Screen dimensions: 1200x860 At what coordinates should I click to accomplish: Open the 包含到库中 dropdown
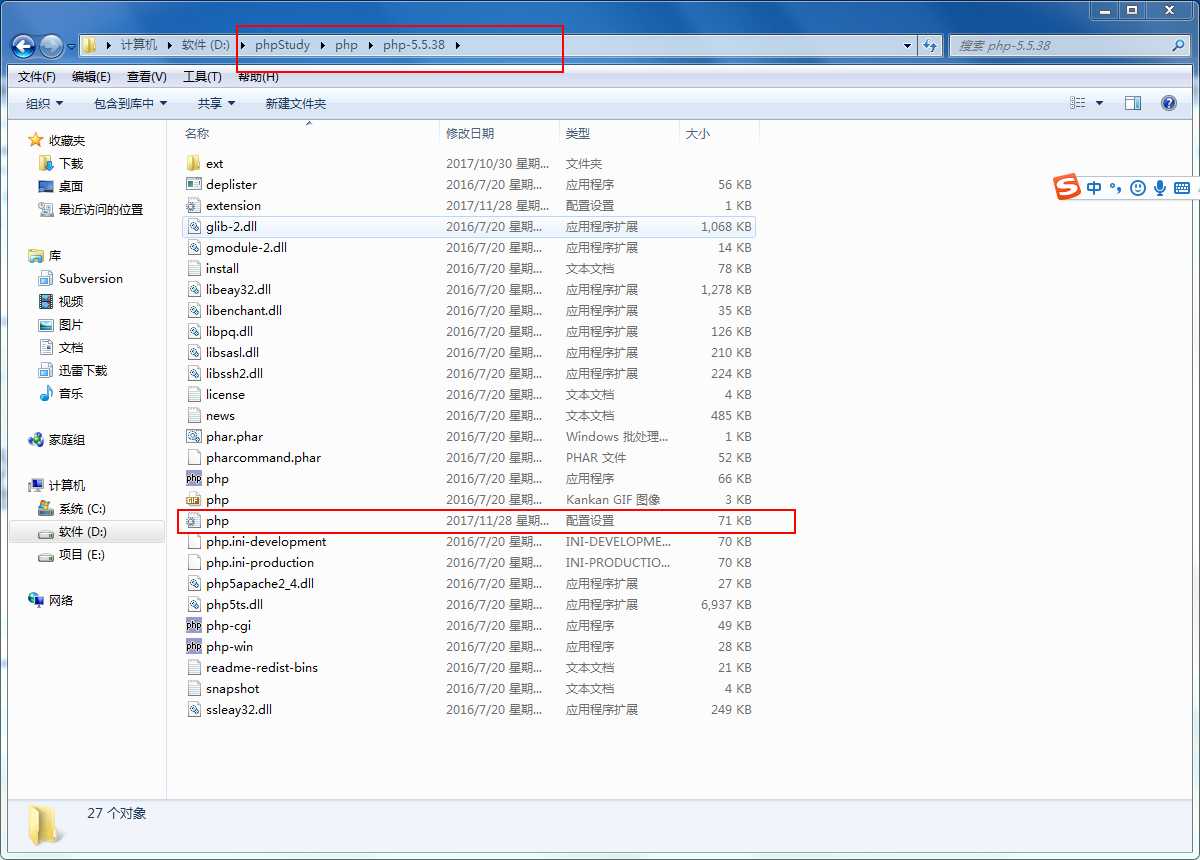tap(130, 103)
